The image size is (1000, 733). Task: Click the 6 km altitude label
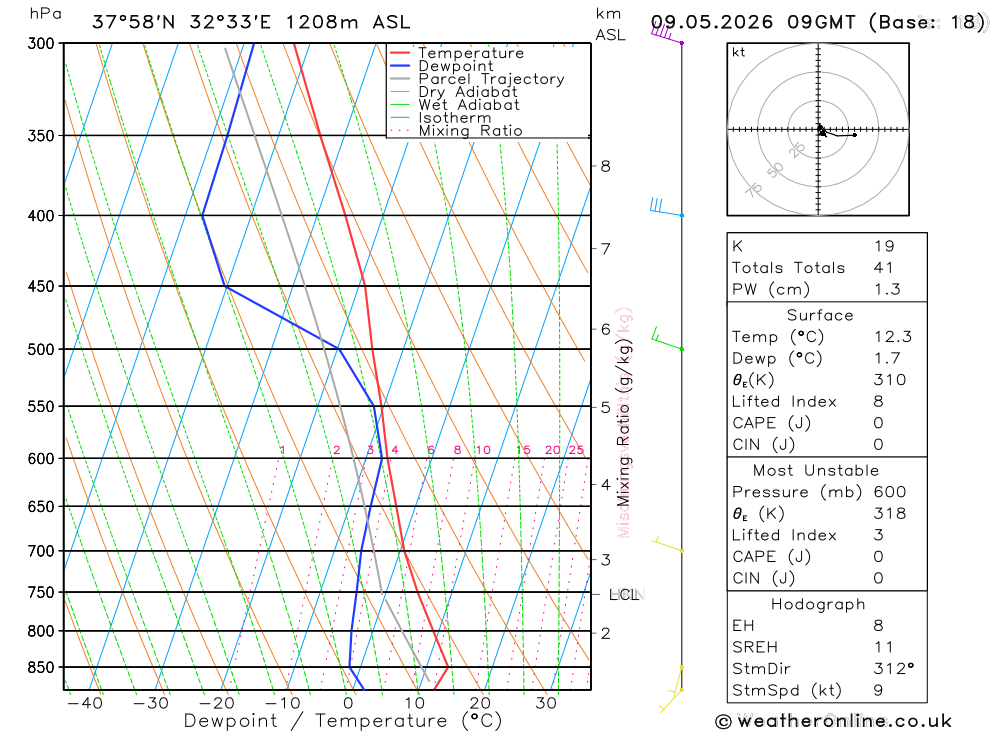pyautogui.click(x=605, y=329)
